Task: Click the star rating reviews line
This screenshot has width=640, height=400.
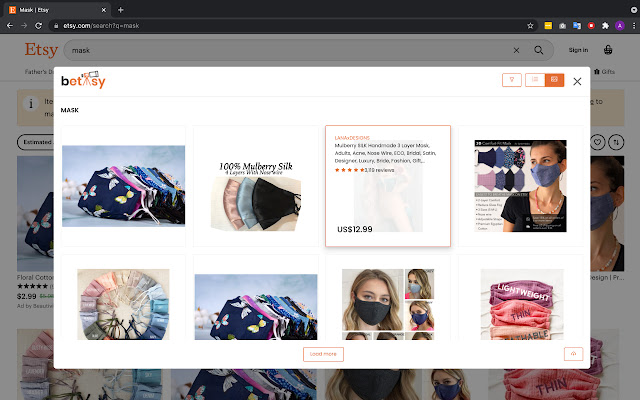Action: point(364,170)
